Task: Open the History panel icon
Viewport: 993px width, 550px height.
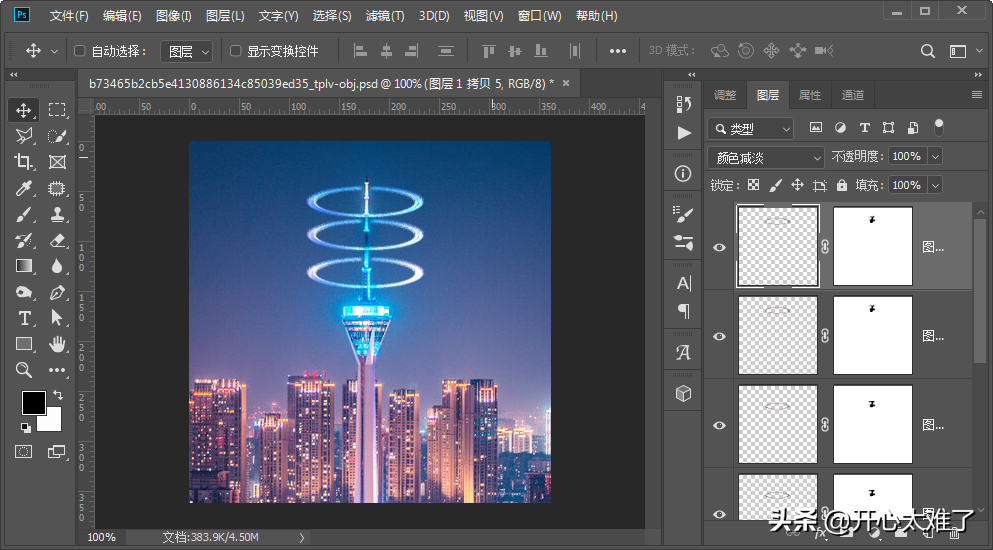Action: [683, 104]
